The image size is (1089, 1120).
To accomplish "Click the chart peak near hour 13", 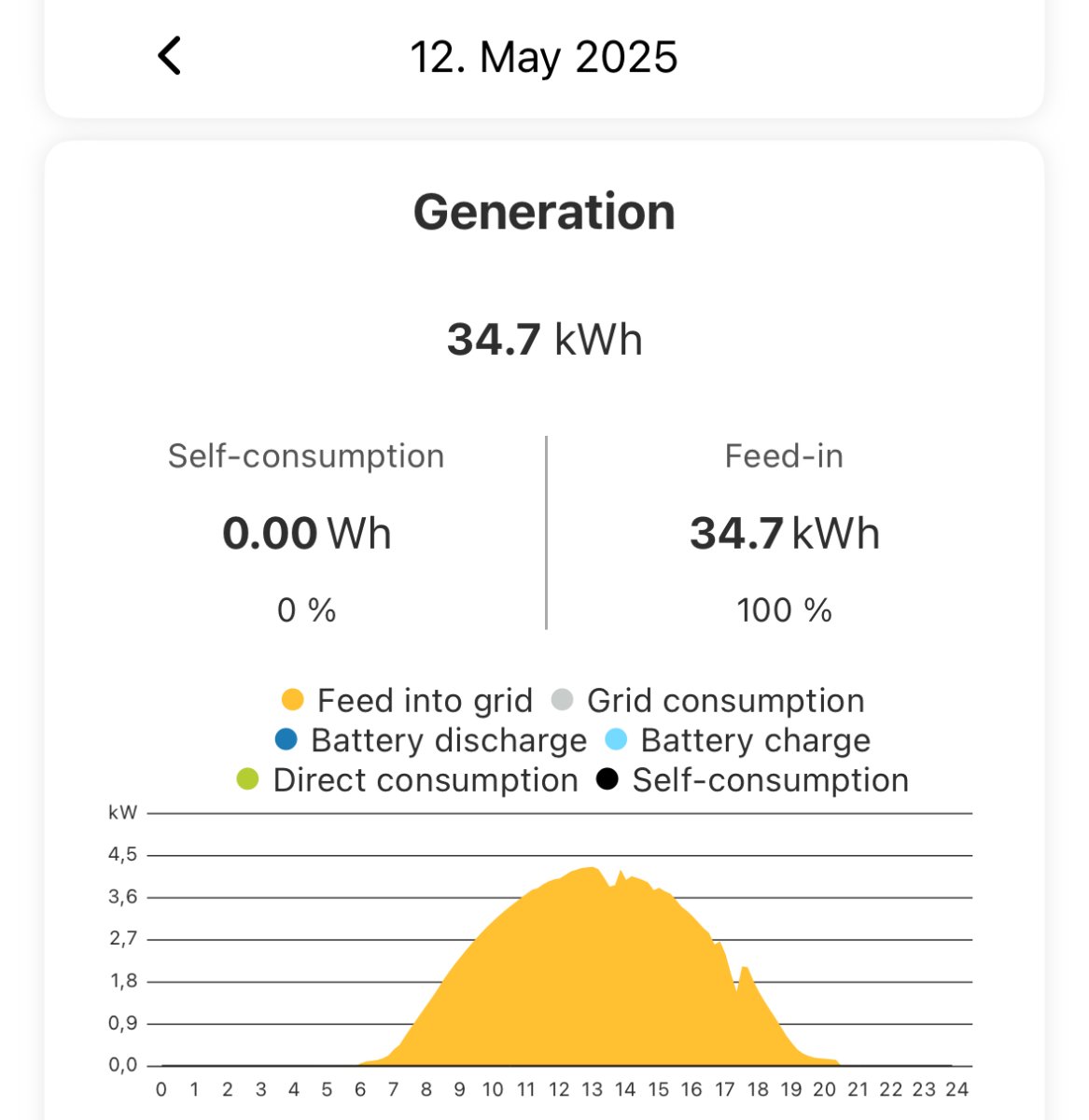I will 592,873.
